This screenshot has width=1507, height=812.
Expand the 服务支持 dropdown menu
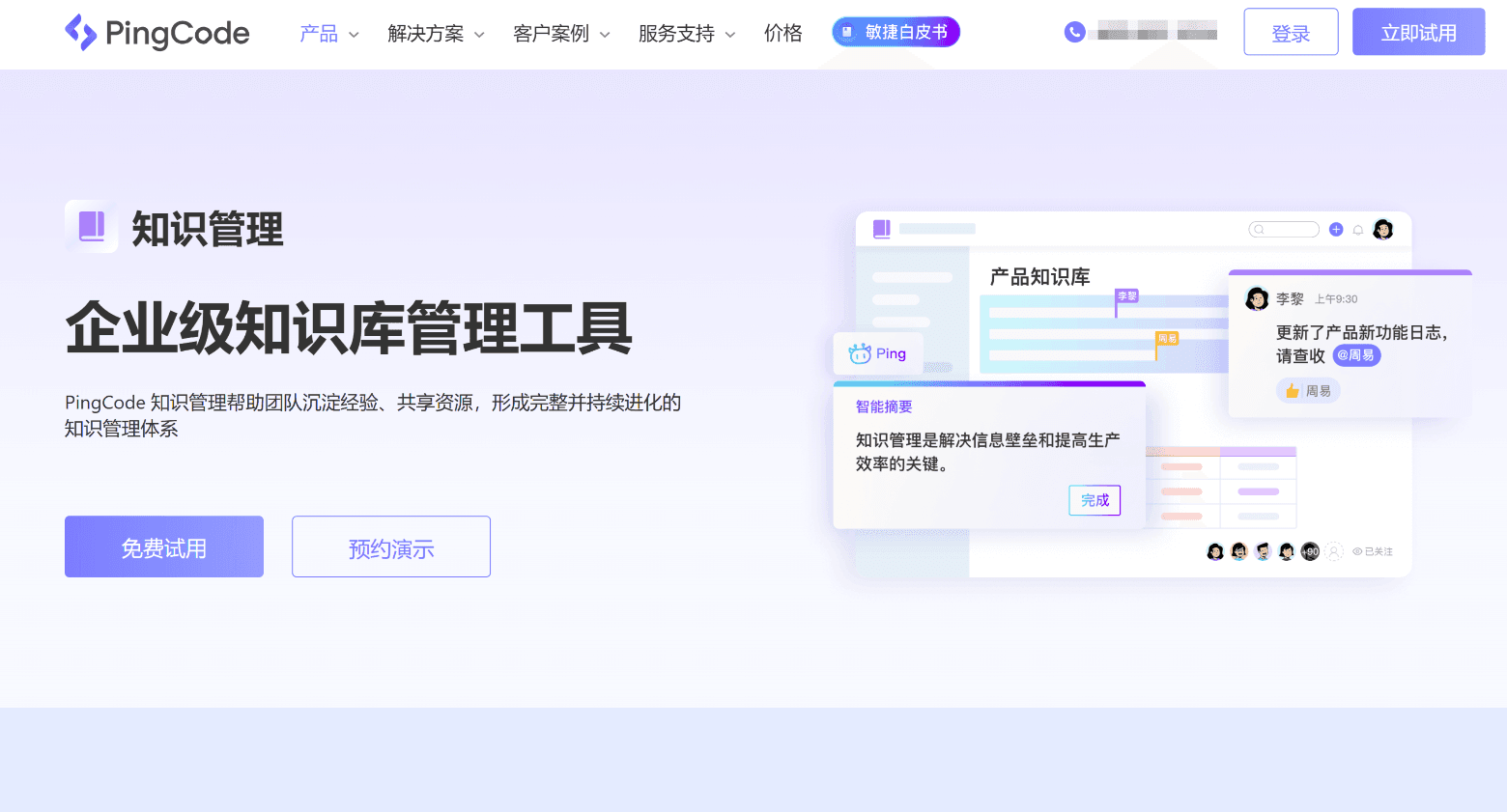[x=687, y=34]
